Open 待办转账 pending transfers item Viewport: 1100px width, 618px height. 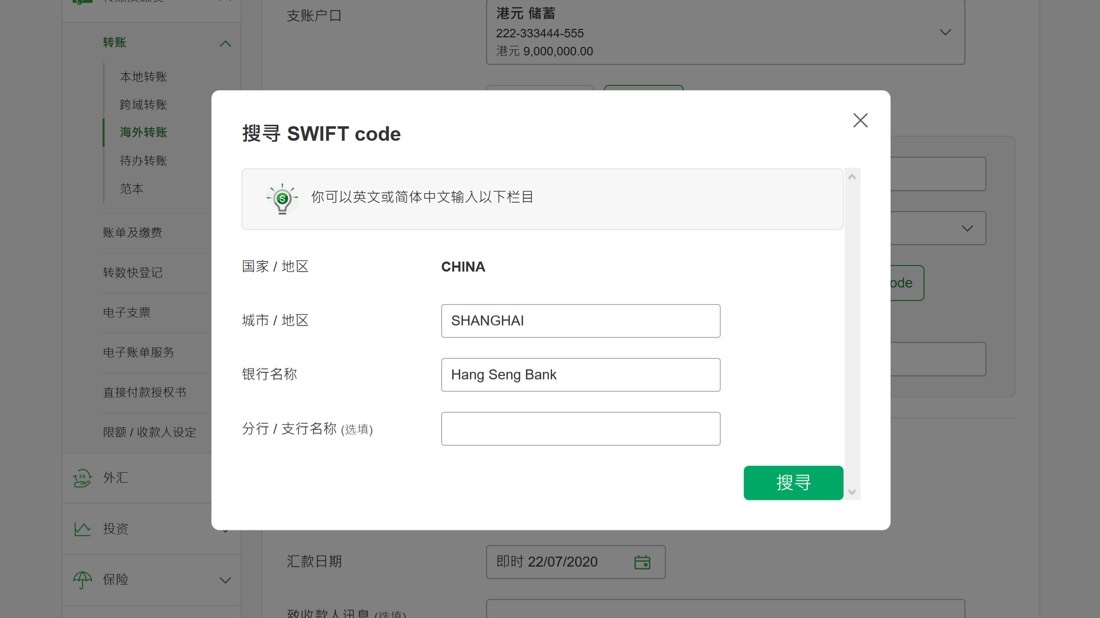pyautogui.click(x=143, y=161)
